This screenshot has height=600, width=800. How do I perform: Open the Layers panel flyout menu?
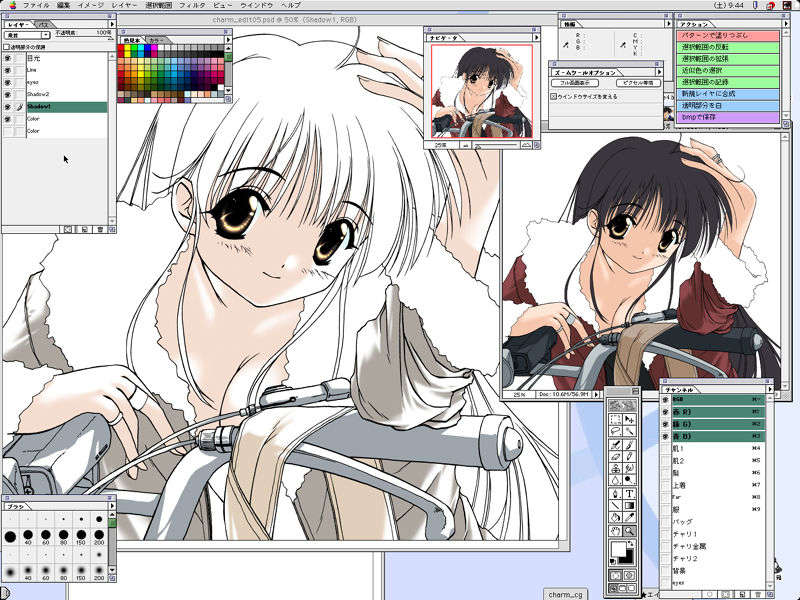point(112,24)
